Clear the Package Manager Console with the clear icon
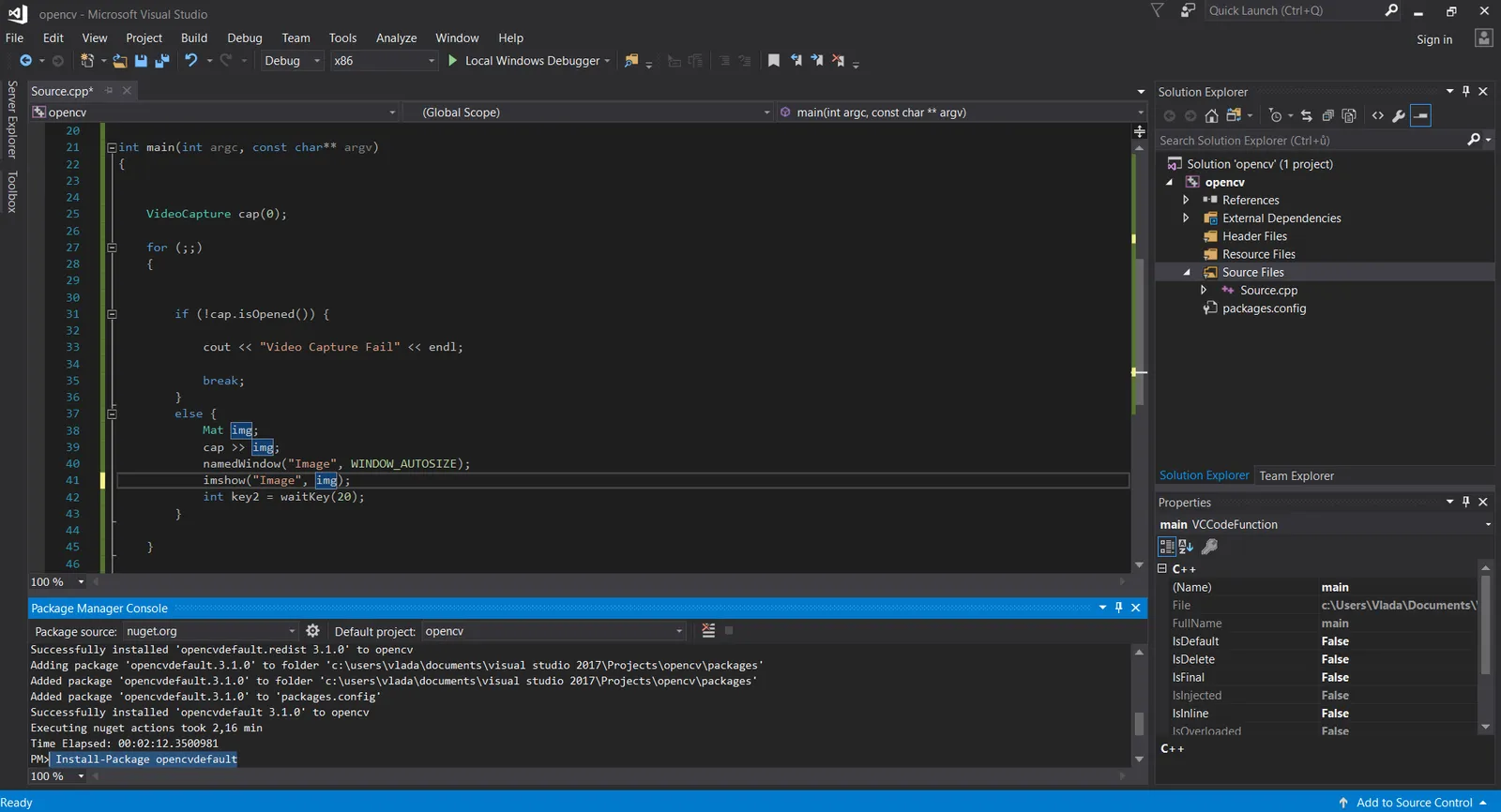Viewport: 1501px width, 812px height. (x=708, y=631)
